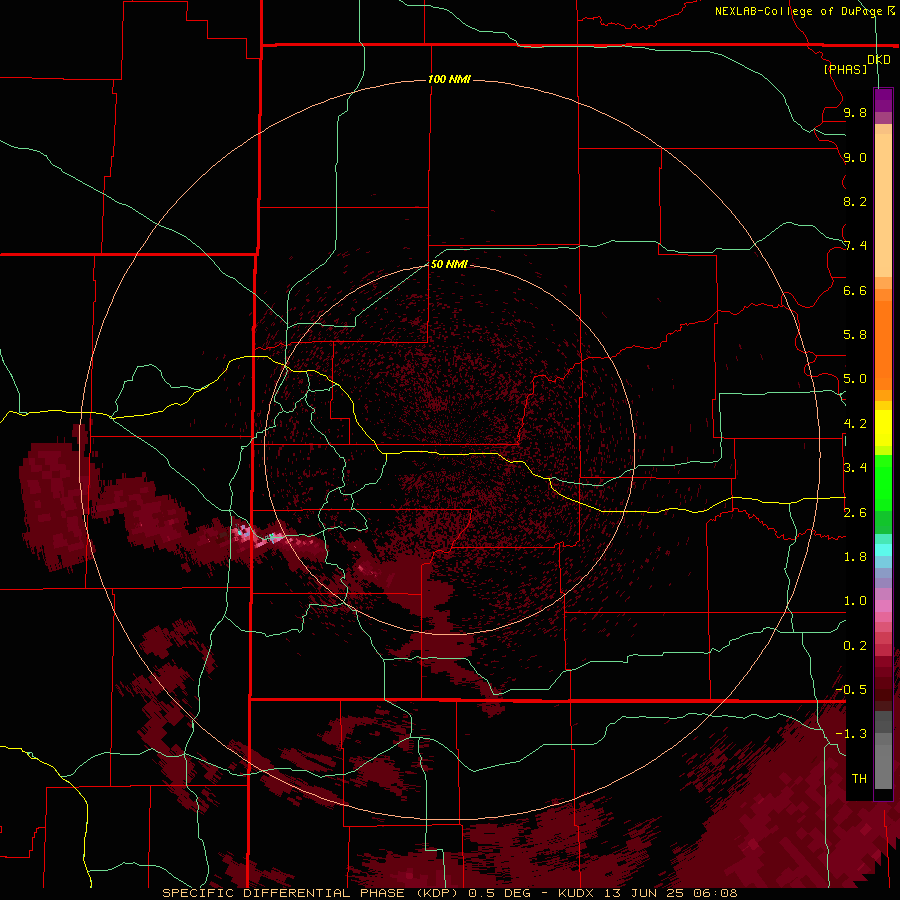900x900 pixels.
Task: Select the 8.2 value on the color scale
Action: [855, 201]
